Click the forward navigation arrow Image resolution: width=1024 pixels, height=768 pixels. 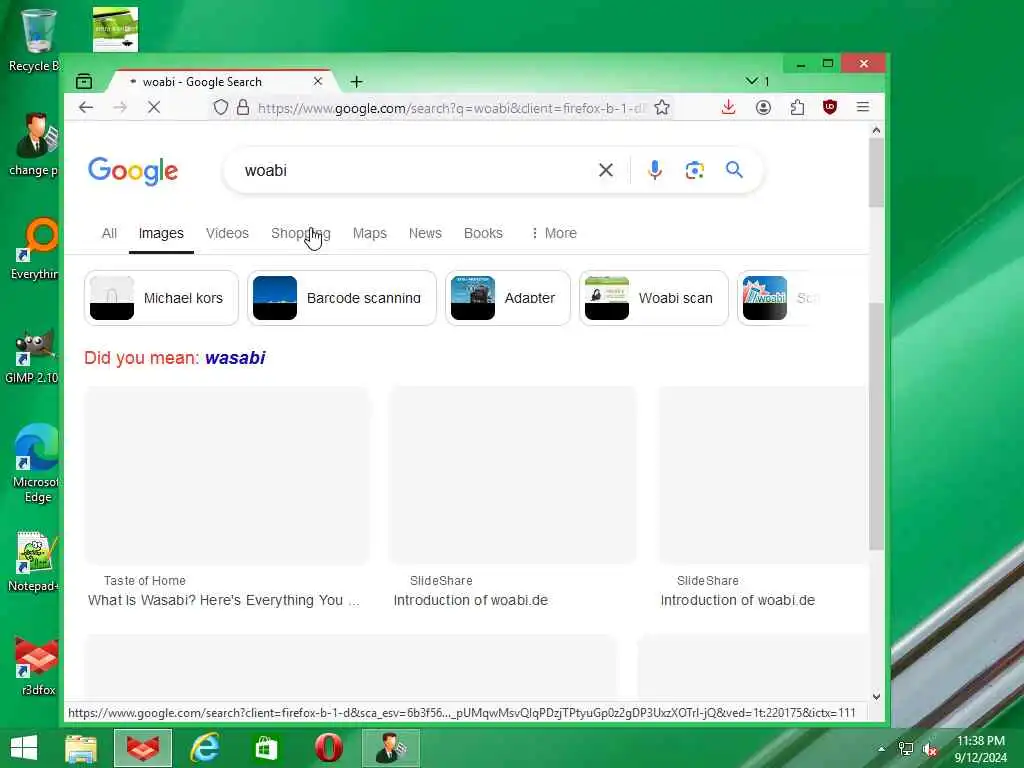(120, 107)
